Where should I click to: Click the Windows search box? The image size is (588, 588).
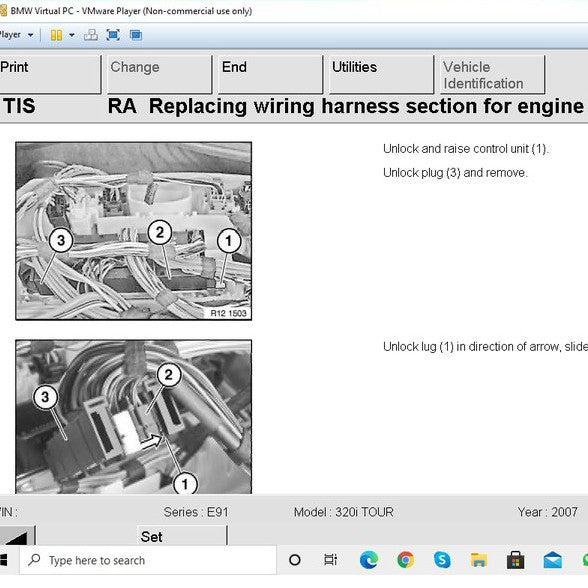pos(148,560)
